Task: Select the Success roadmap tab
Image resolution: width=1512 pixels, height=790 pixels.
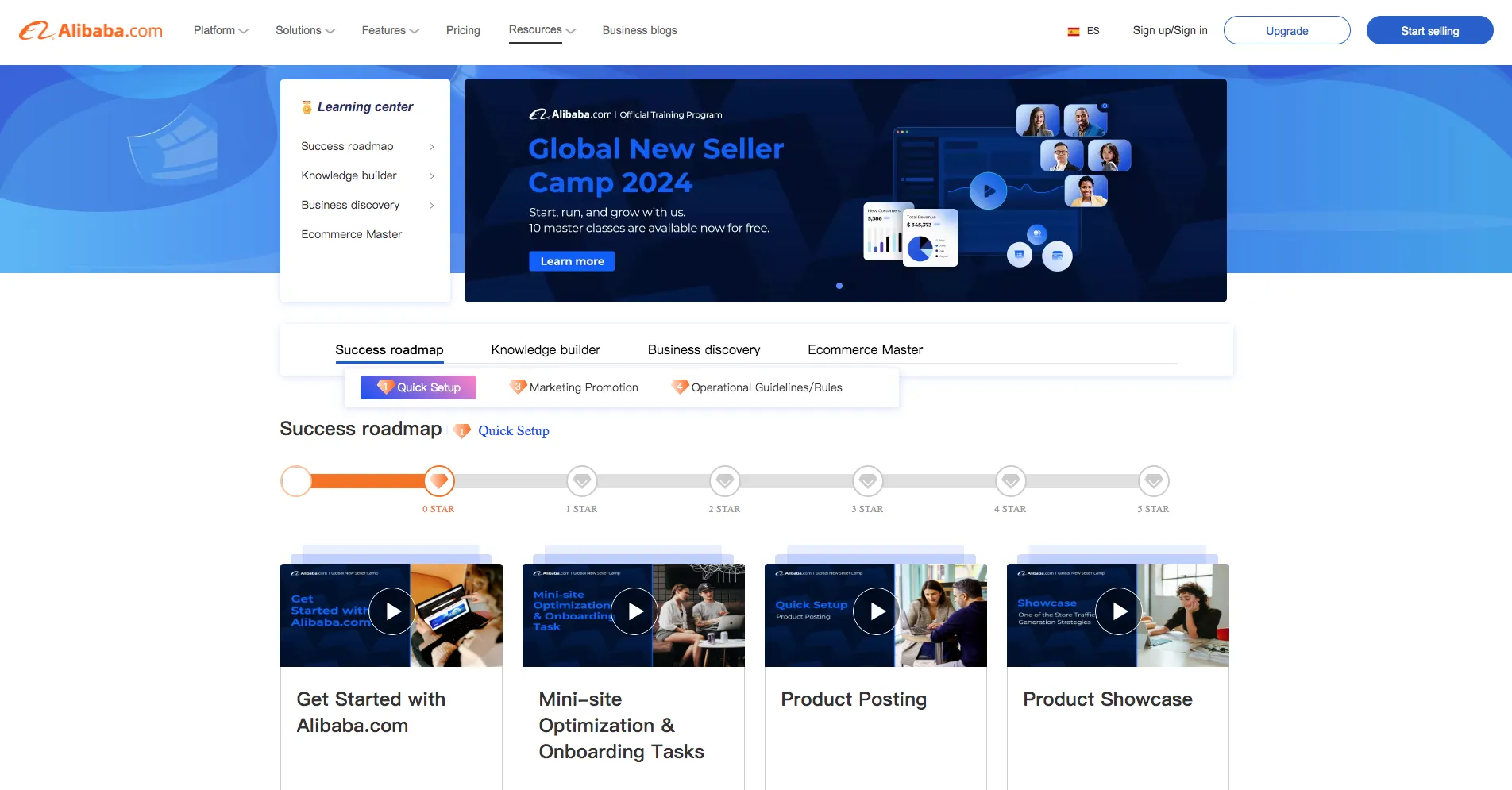Action: tap(389, 349)
